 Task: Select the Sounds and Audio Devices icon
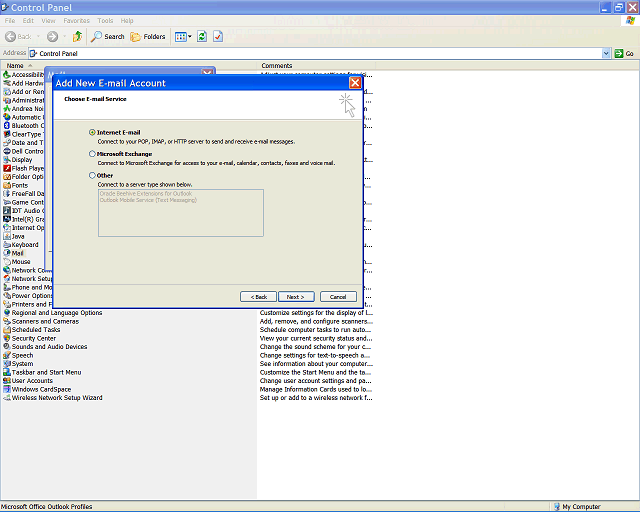[7, 347]
